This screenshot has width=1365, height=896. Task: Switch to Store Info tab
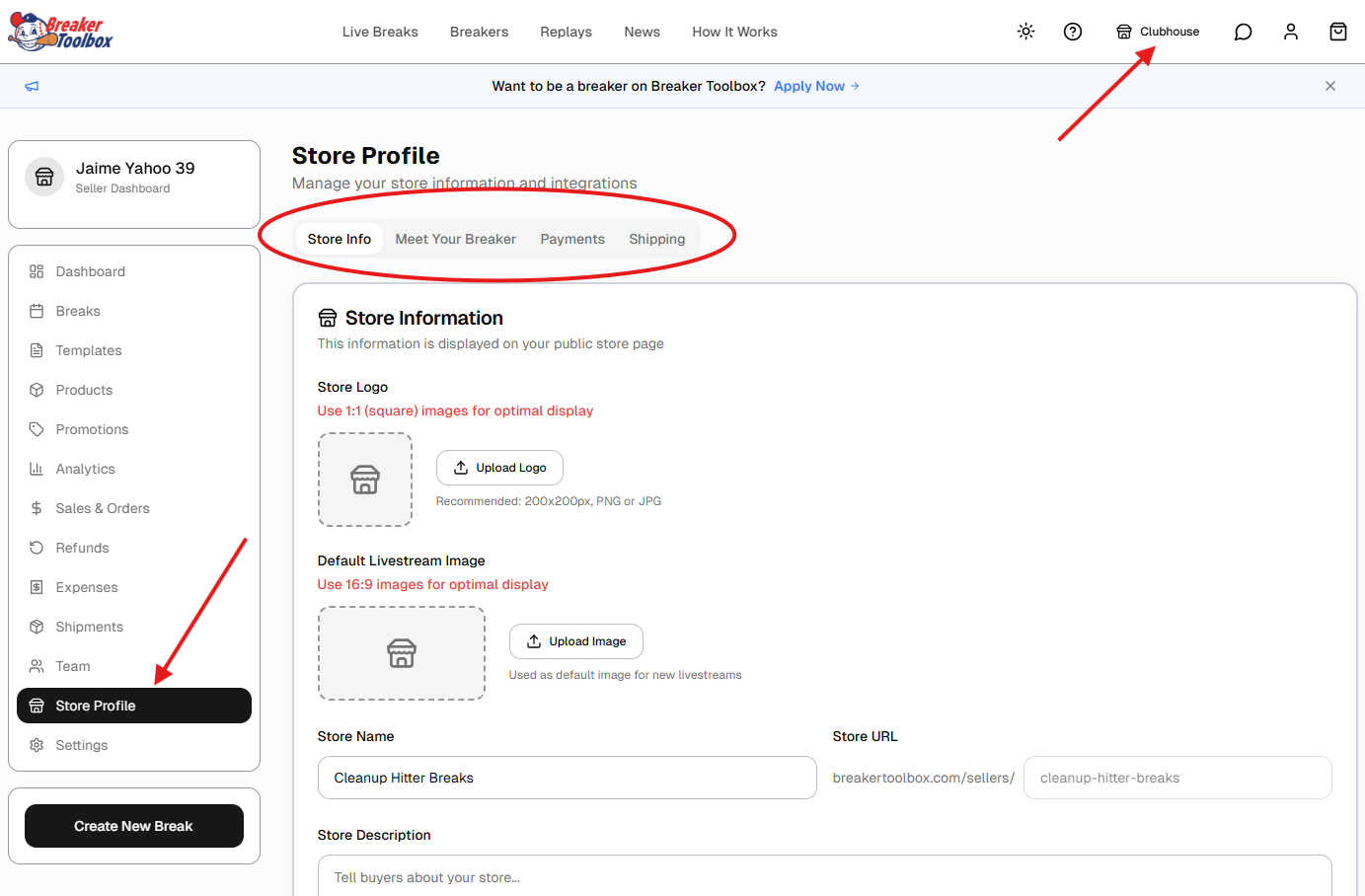(x=340, y=239)
